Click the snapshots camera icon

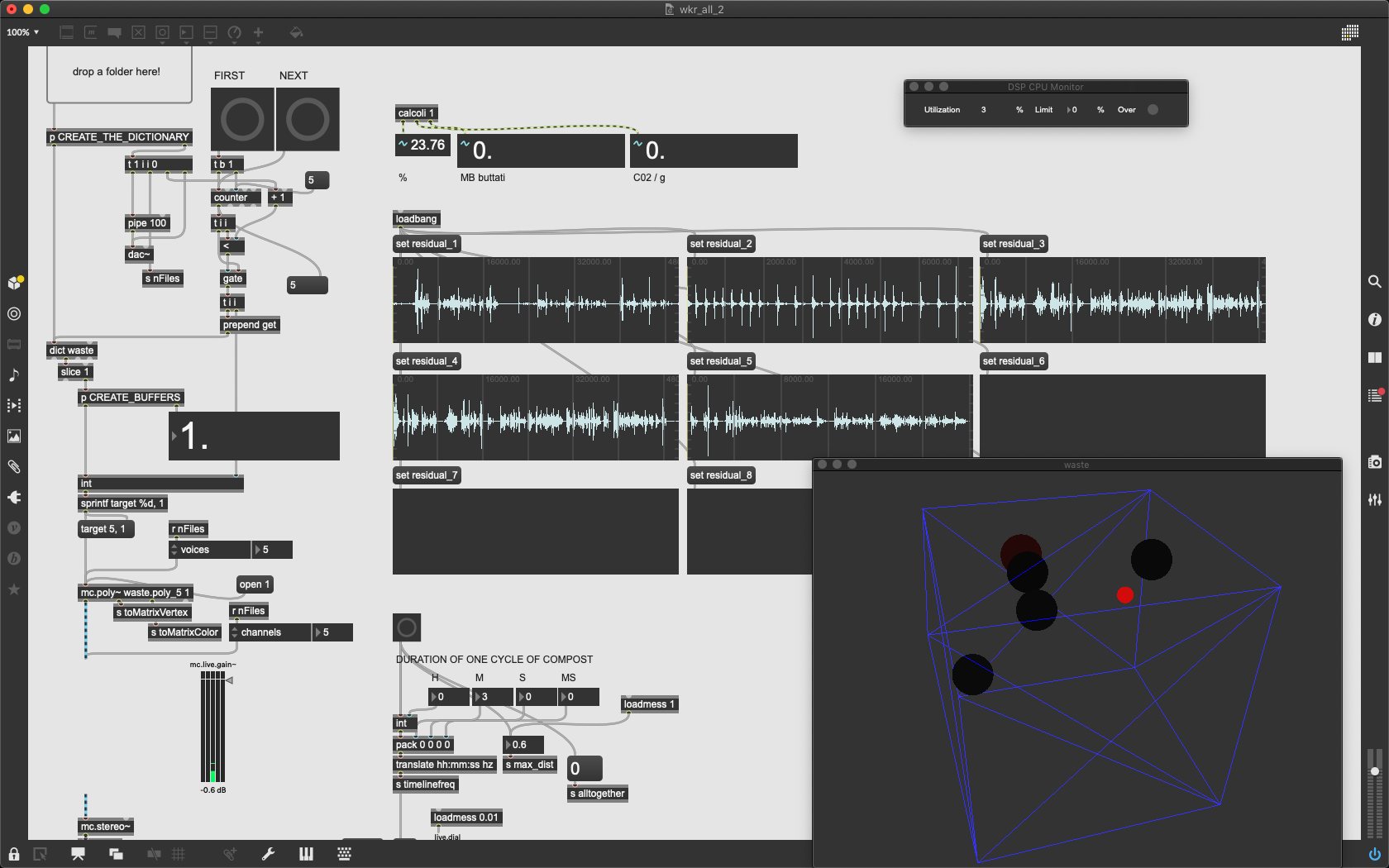coord(1374,462)
